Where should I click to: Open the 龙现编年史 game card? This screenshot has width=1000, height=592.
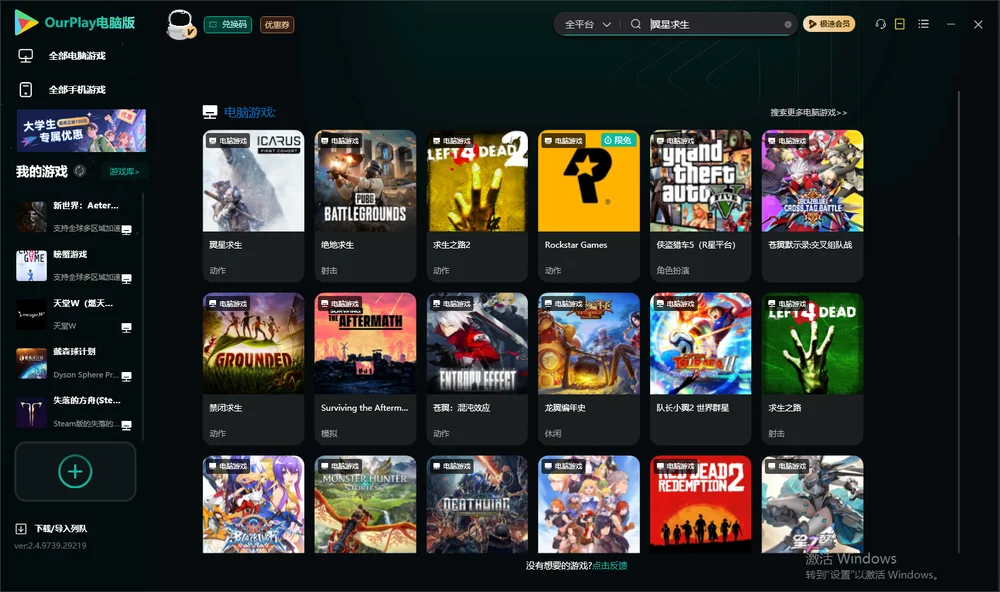(x=589, y=369)
